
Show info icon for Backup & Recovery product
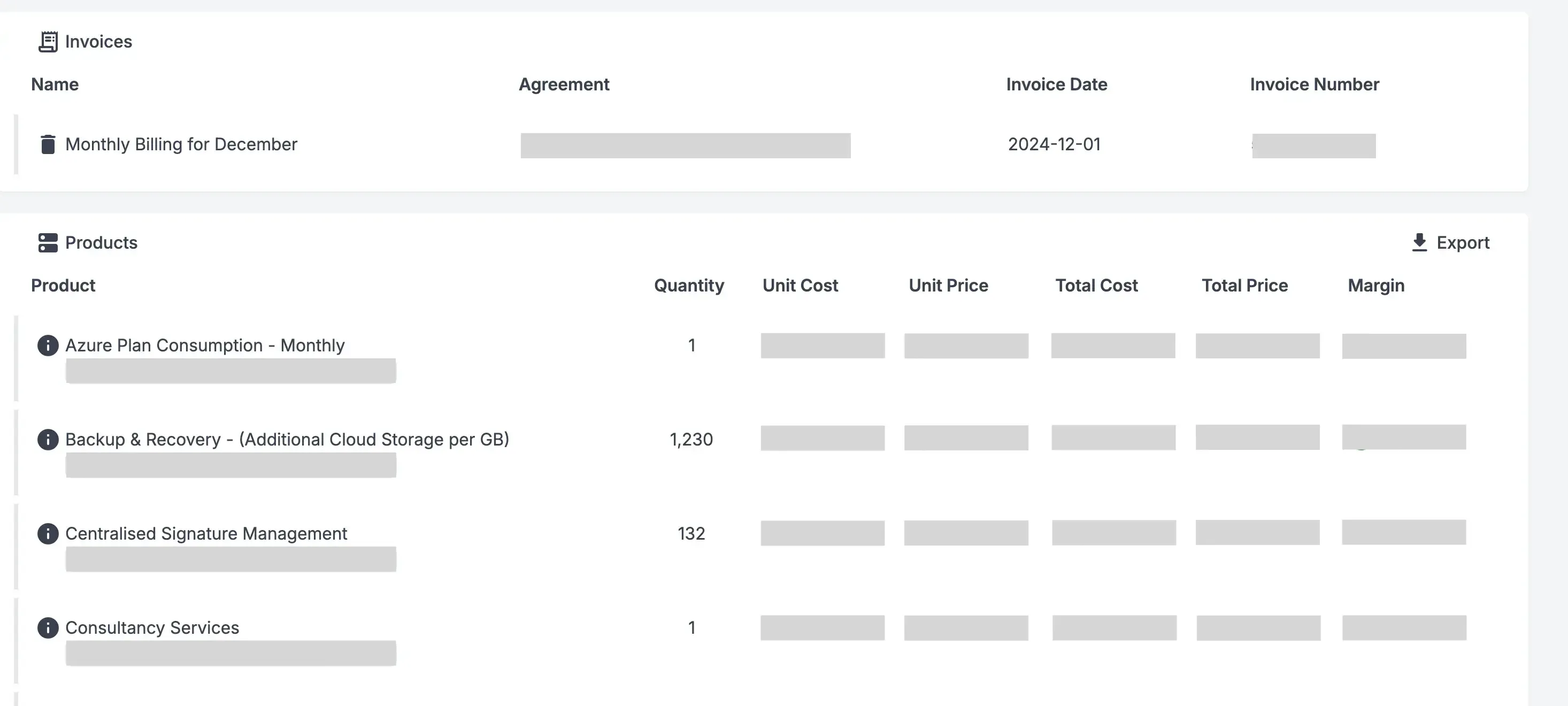click(48, 439)
